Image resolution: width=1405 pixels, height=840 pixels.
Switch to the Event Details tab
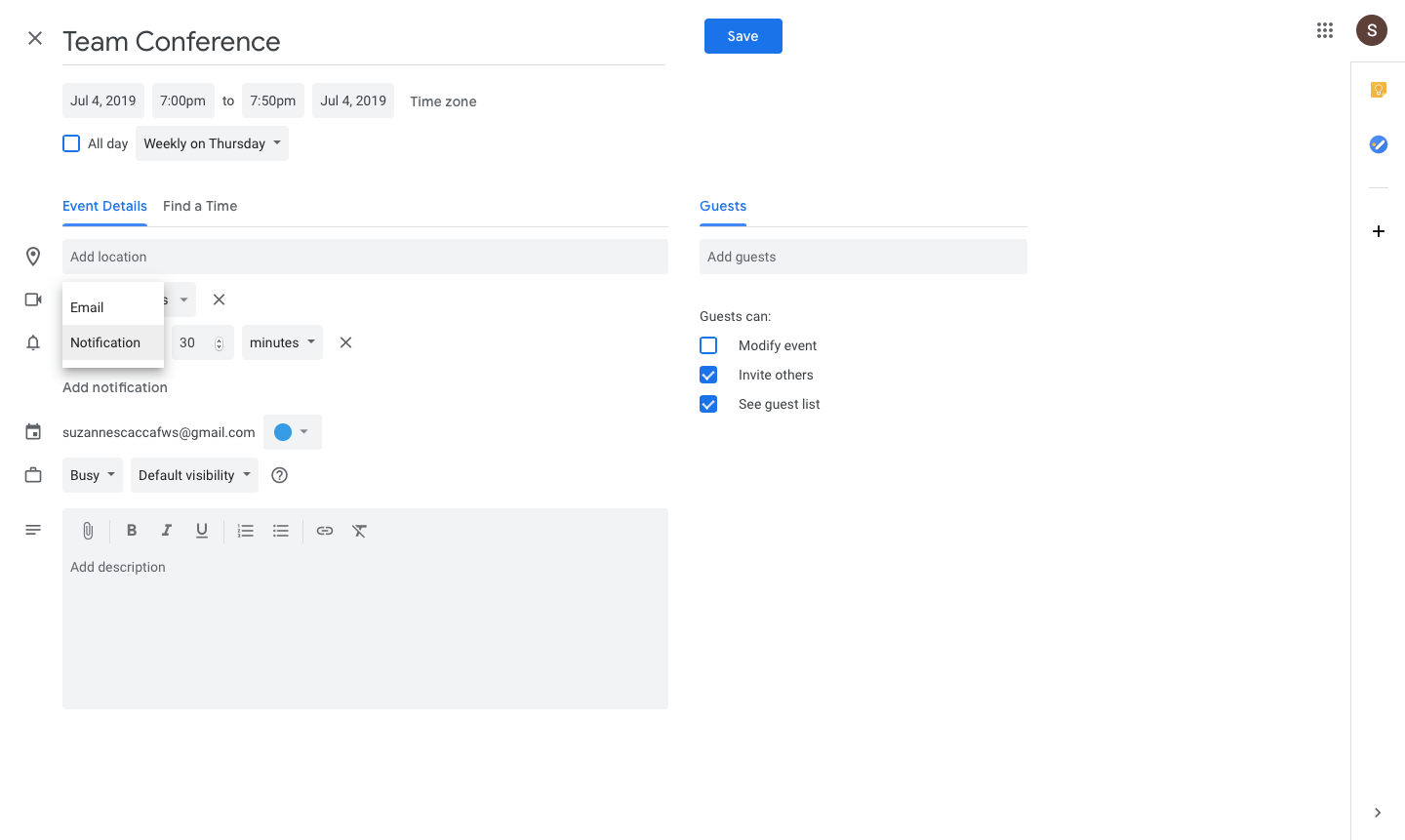pyautogui.click(x=104, y=206)
